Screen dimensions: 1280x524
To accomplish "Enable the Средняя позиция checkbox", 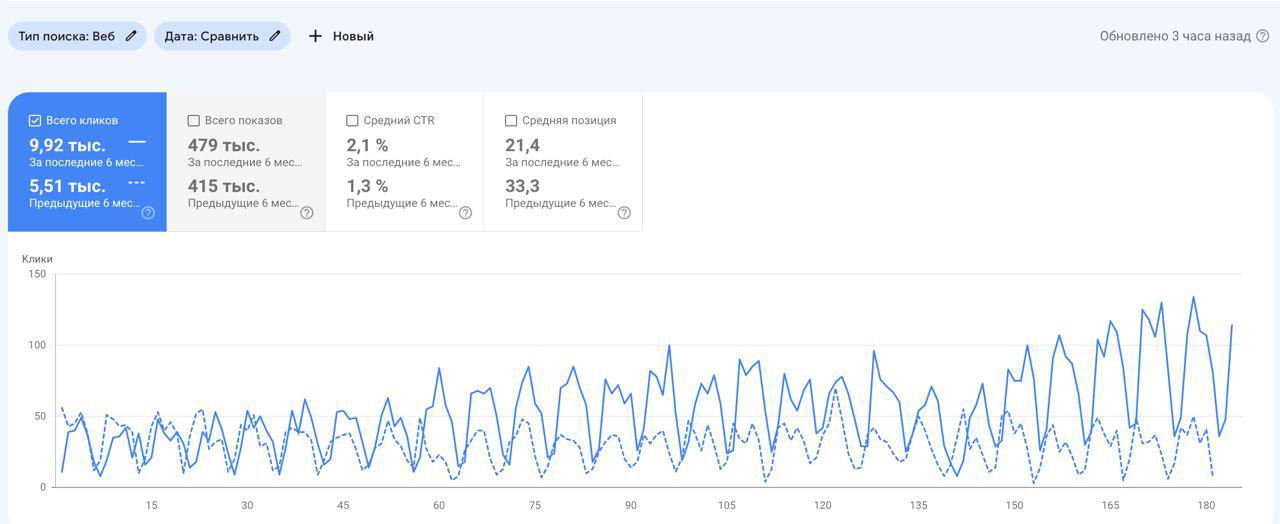I will pos(511,120).
